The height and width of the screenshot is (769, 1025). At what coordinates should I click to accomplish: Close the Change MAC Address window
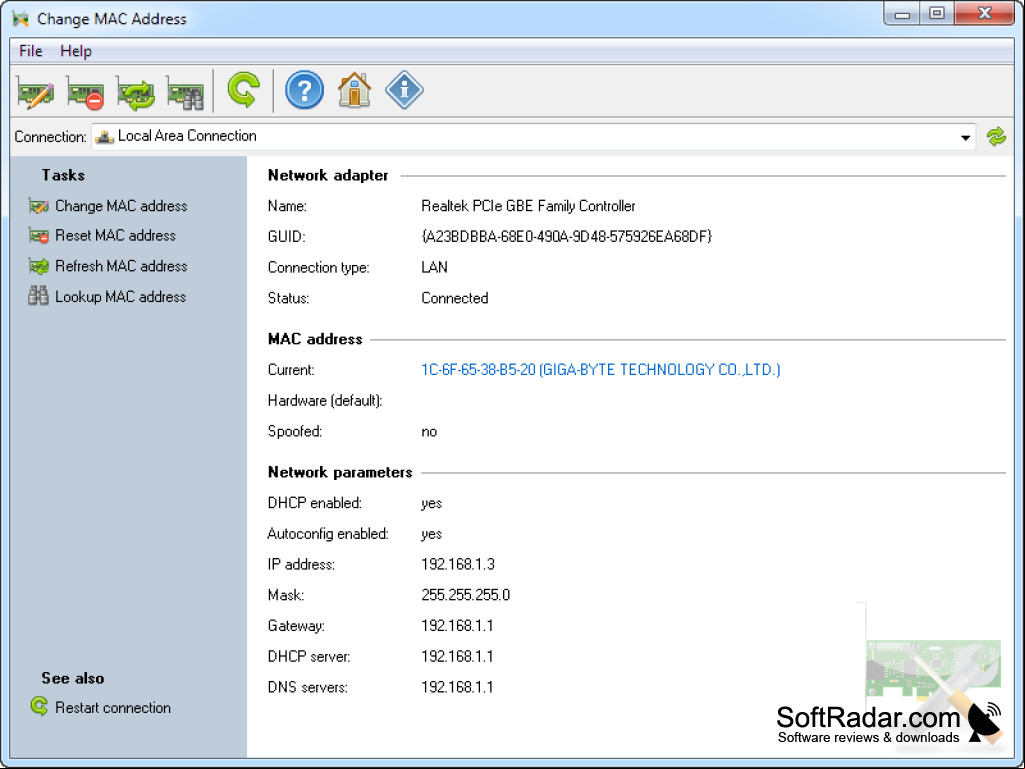coord(984,13)
